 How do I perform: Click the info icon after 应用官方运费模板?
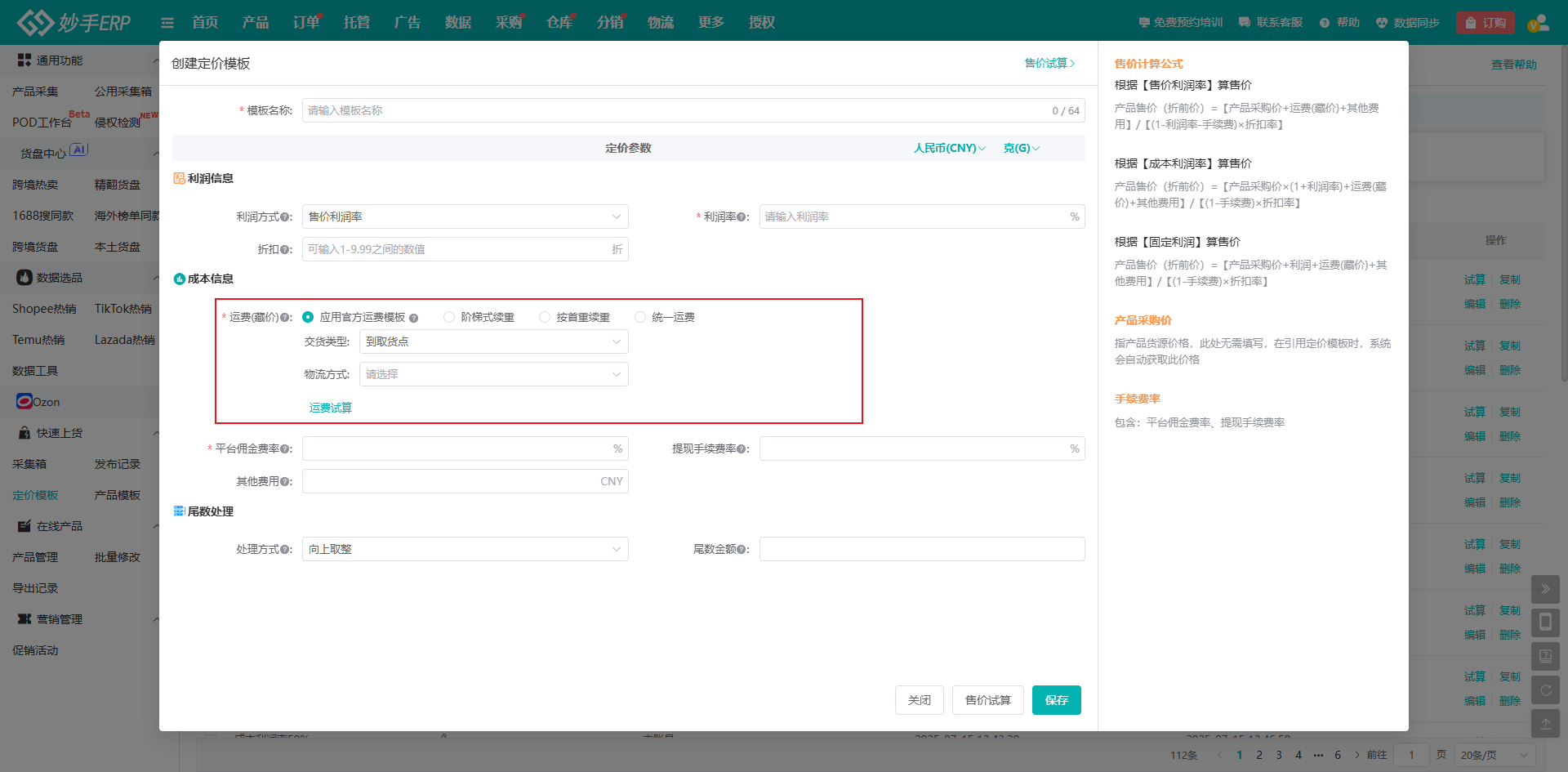413,318
